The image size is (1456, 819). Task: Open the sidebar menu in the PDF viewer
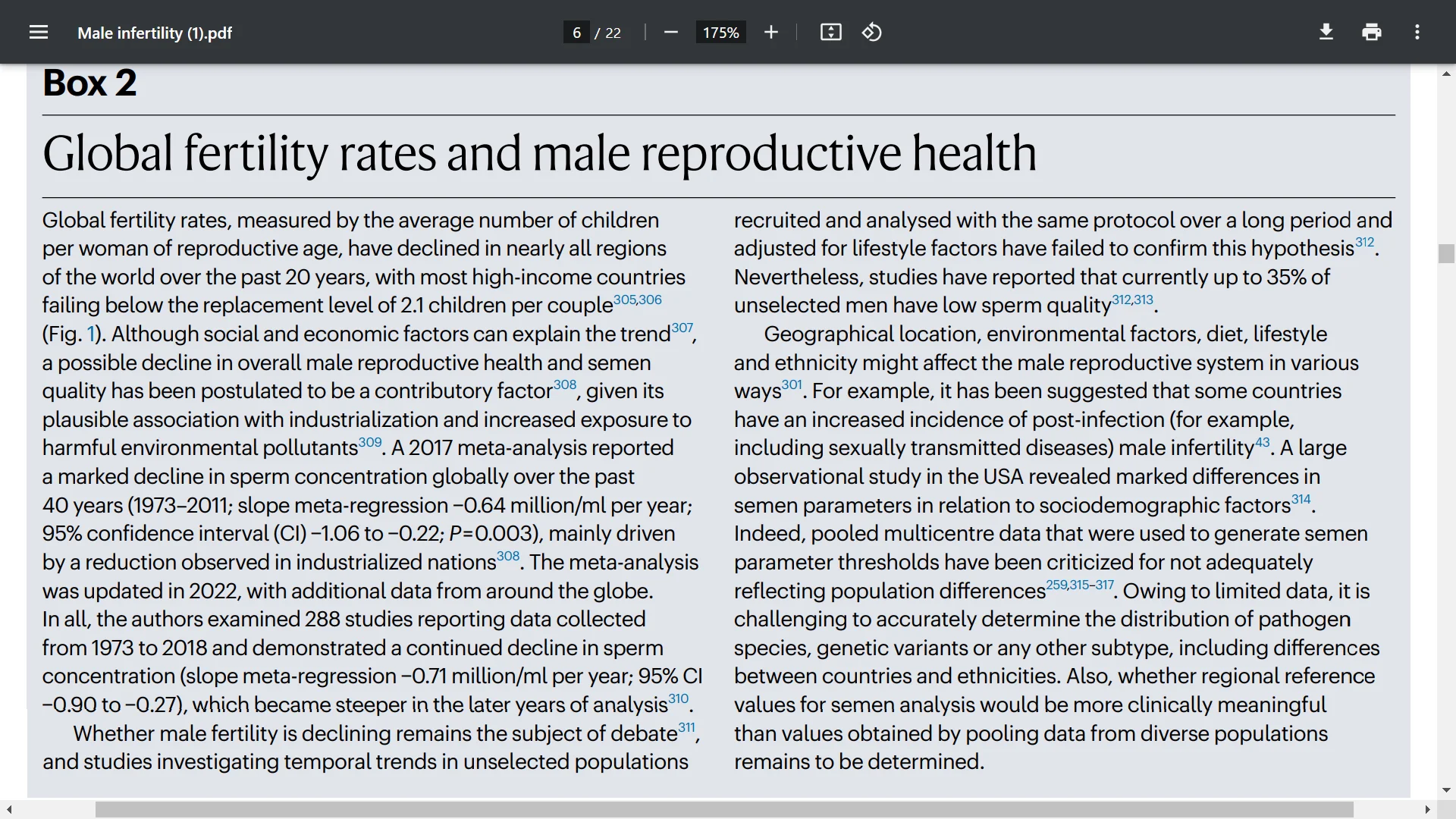[38, 32]
